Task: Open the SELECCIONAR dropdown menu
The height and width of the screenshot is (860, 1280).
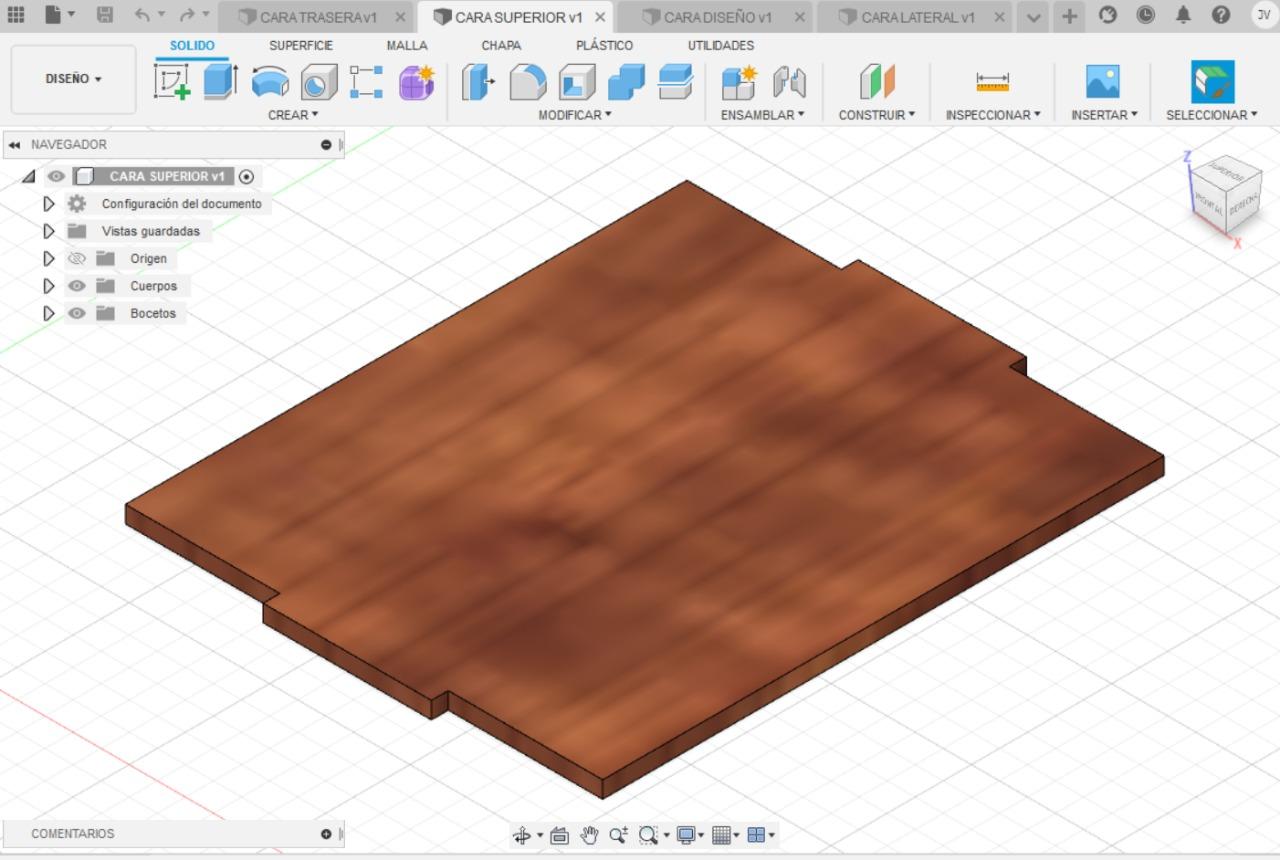Action: [x=1212, y=115]
